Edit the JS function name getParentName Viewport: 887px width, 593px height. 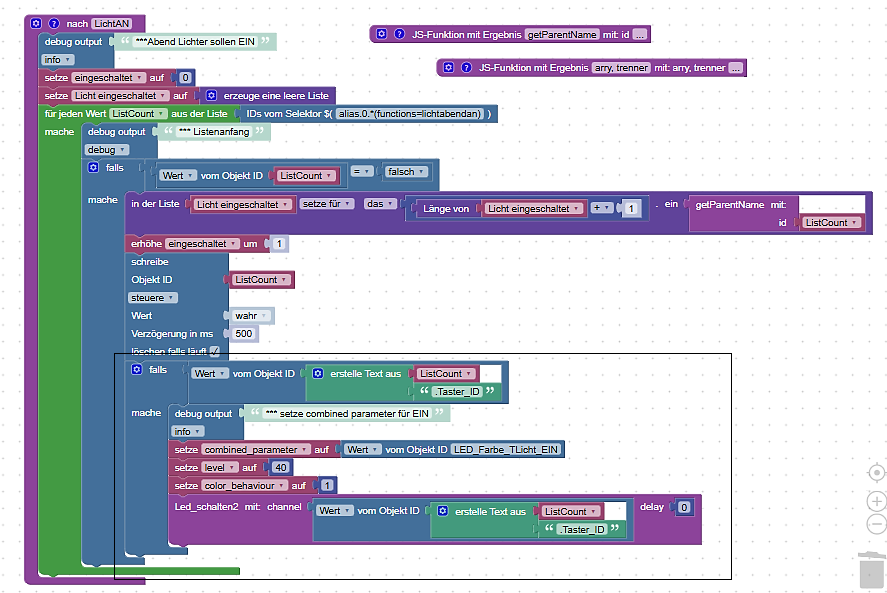pos(562,35)
